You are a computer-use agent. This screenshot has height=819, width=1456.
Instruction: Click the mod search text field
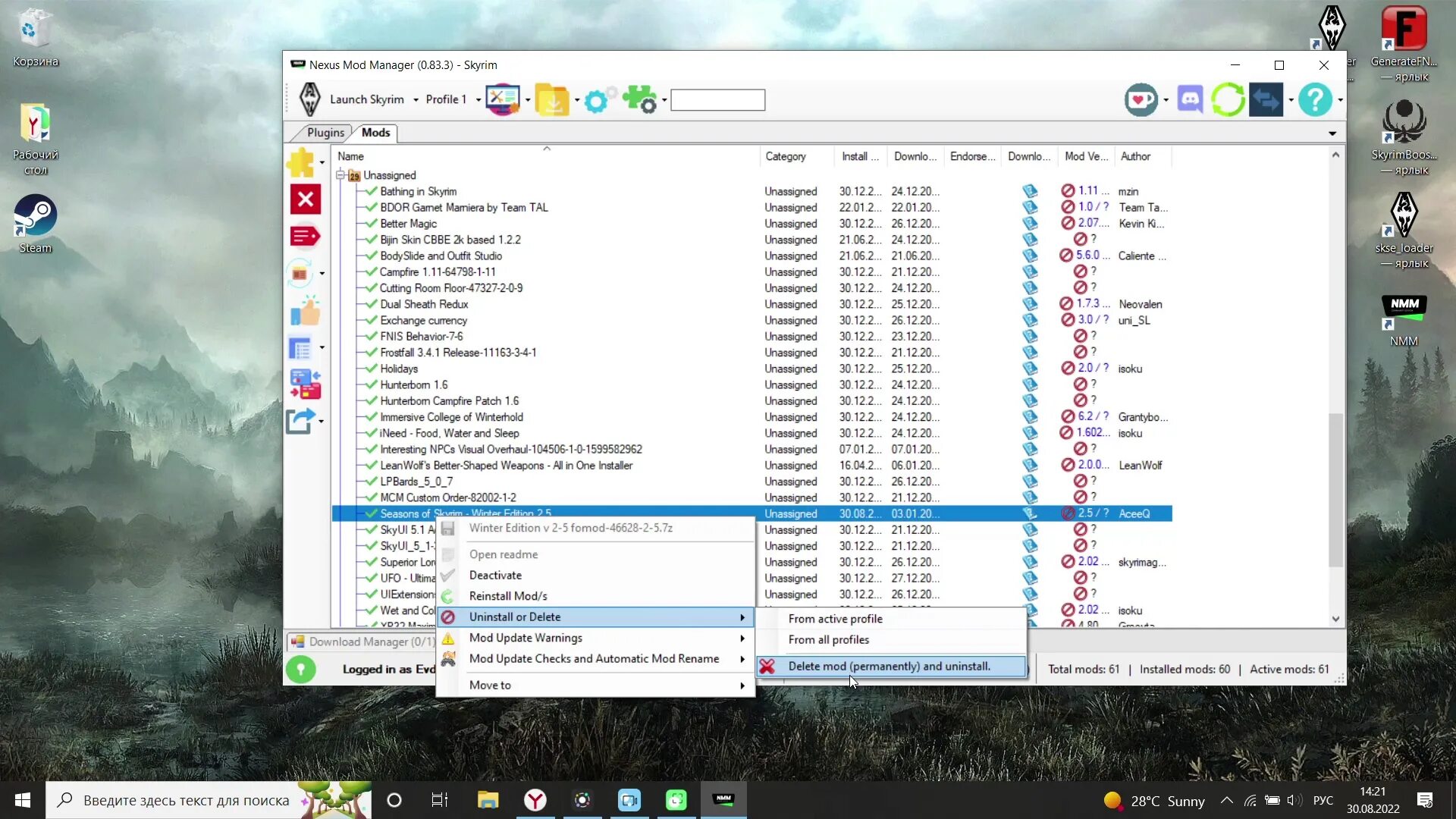717,100
